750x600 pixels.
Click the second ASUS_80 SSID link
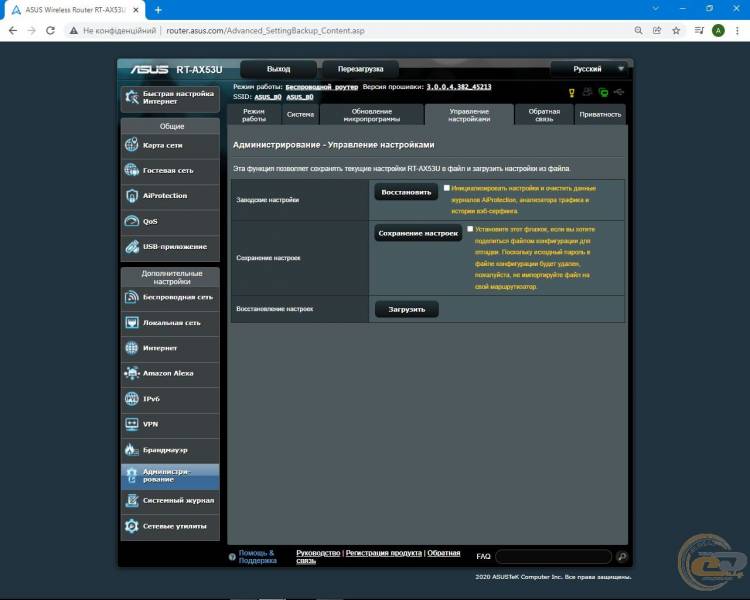[x=300, y=97]
